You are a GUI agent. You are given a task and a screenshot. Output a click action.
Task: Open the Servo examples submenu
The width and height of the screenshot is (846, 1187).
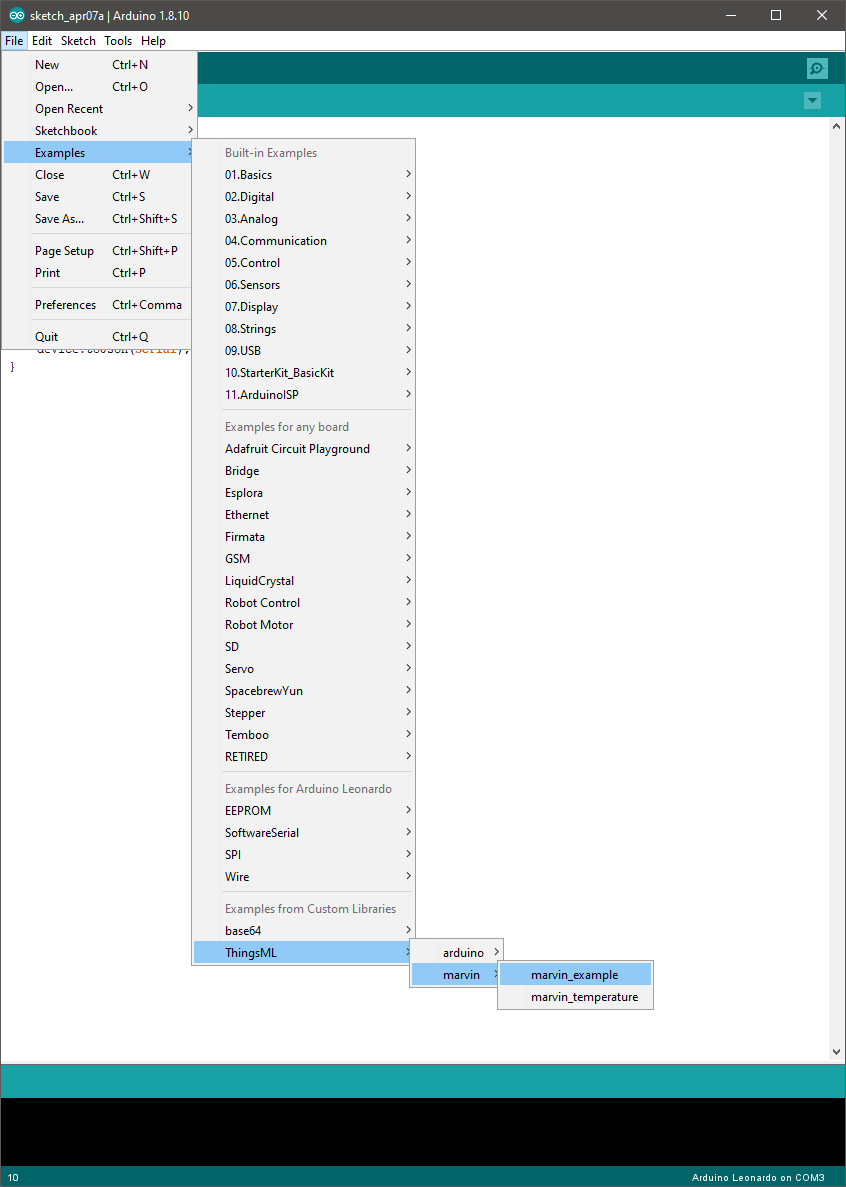(303, 668)
